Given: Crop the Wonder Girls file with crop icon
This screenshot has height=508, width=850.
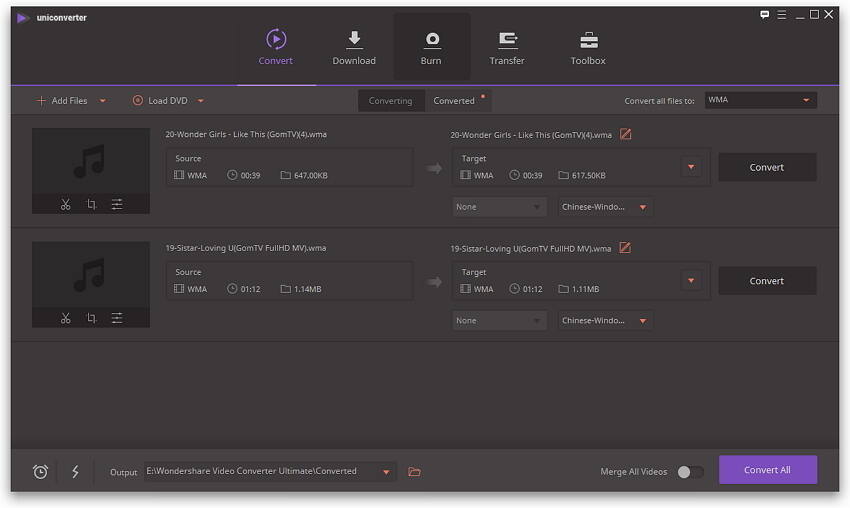Looking at the screenshot, I should click(91, 204).
